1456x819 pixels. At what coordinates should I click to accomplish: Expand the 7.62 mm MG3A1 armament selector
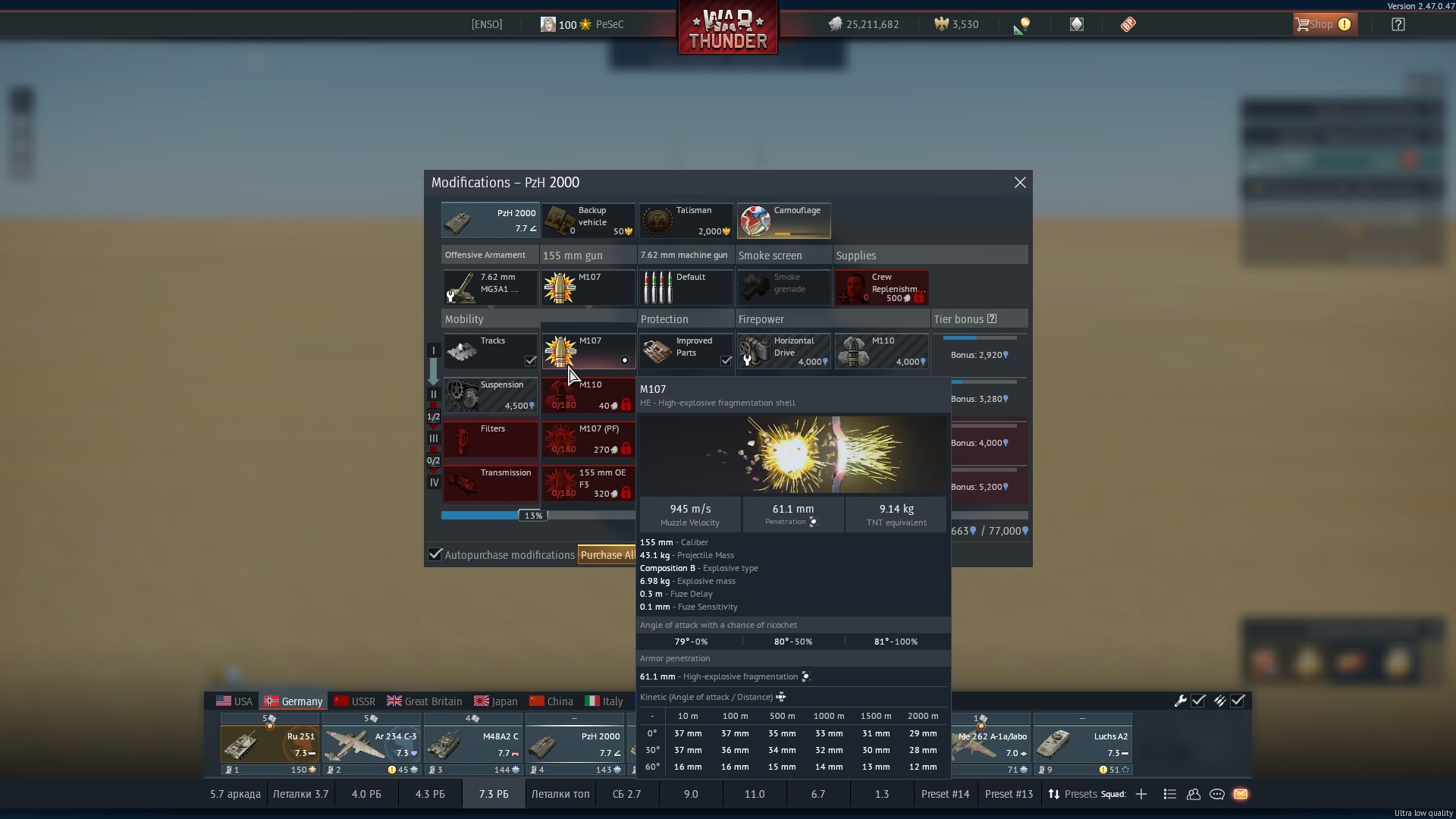point(490,288)
